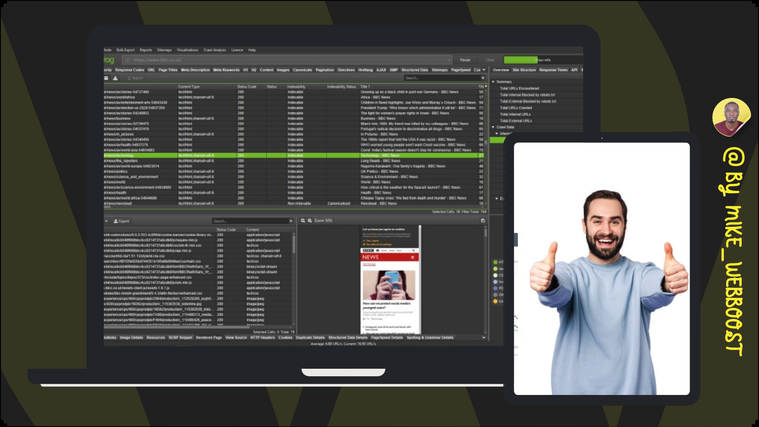The width and height of the screenshot is (759, 427).
Task: Switch to the Image Details bottom tab
Action: pos(131,337)
